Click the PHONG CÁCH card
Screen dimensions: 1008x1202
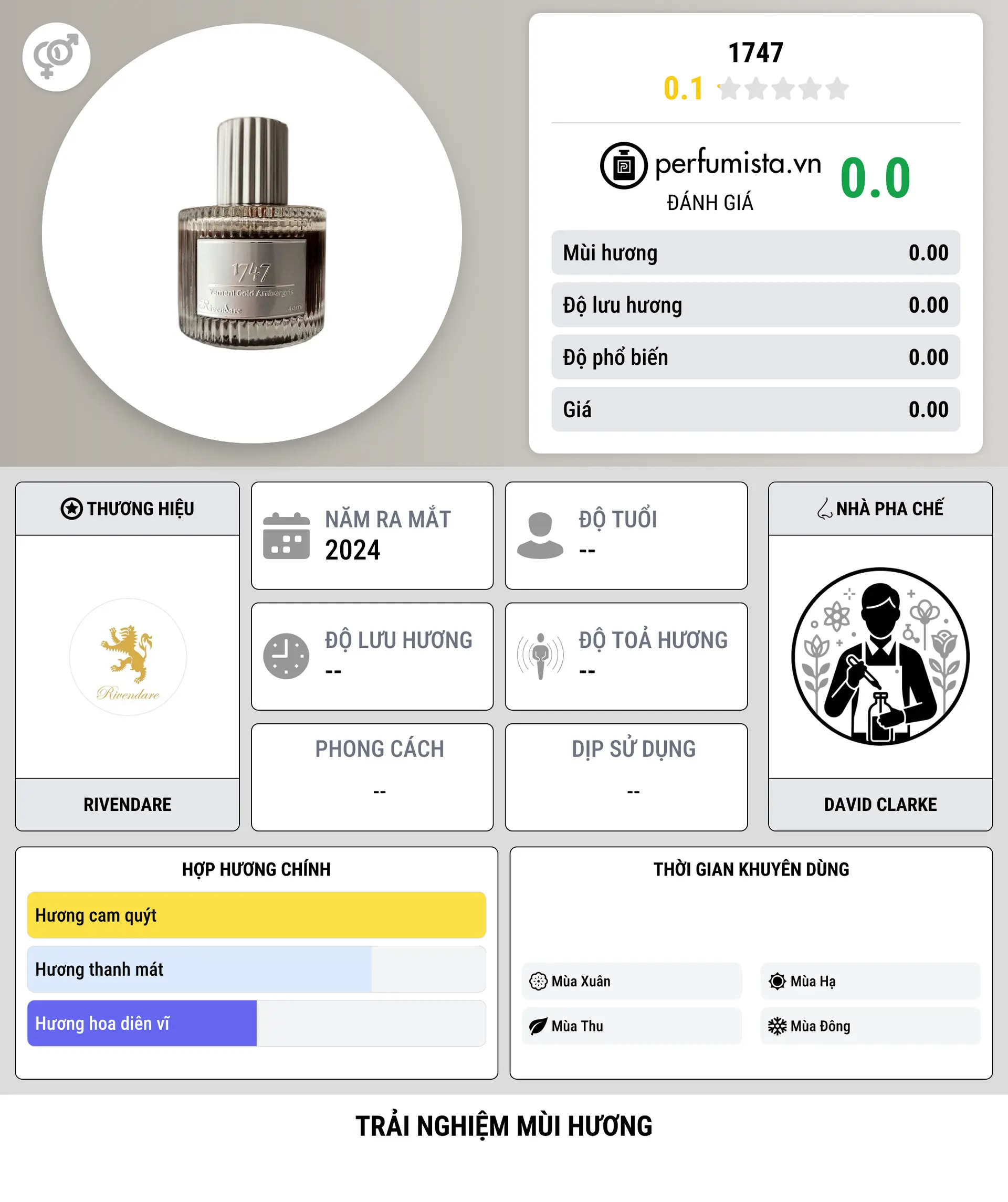(x=372, y=777)
